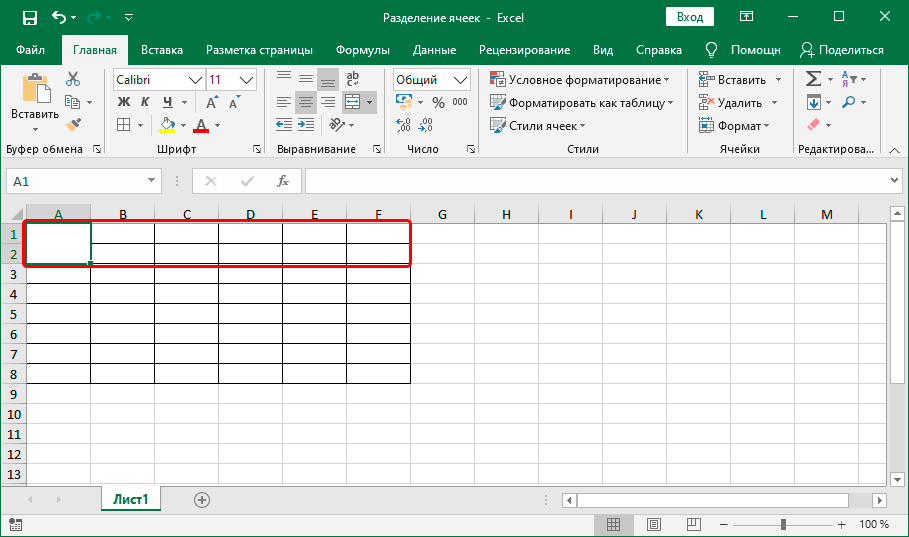Switch to Page Layout view in status bar
909x537 pixels.
tap(653, 524)
